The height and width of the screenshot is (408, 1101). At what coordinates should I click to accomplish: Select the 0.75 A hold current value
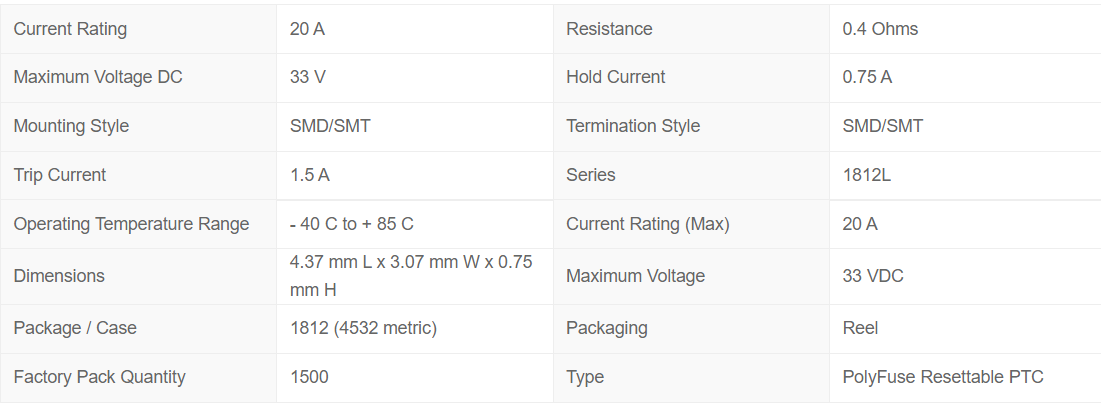tap(867, 77)
